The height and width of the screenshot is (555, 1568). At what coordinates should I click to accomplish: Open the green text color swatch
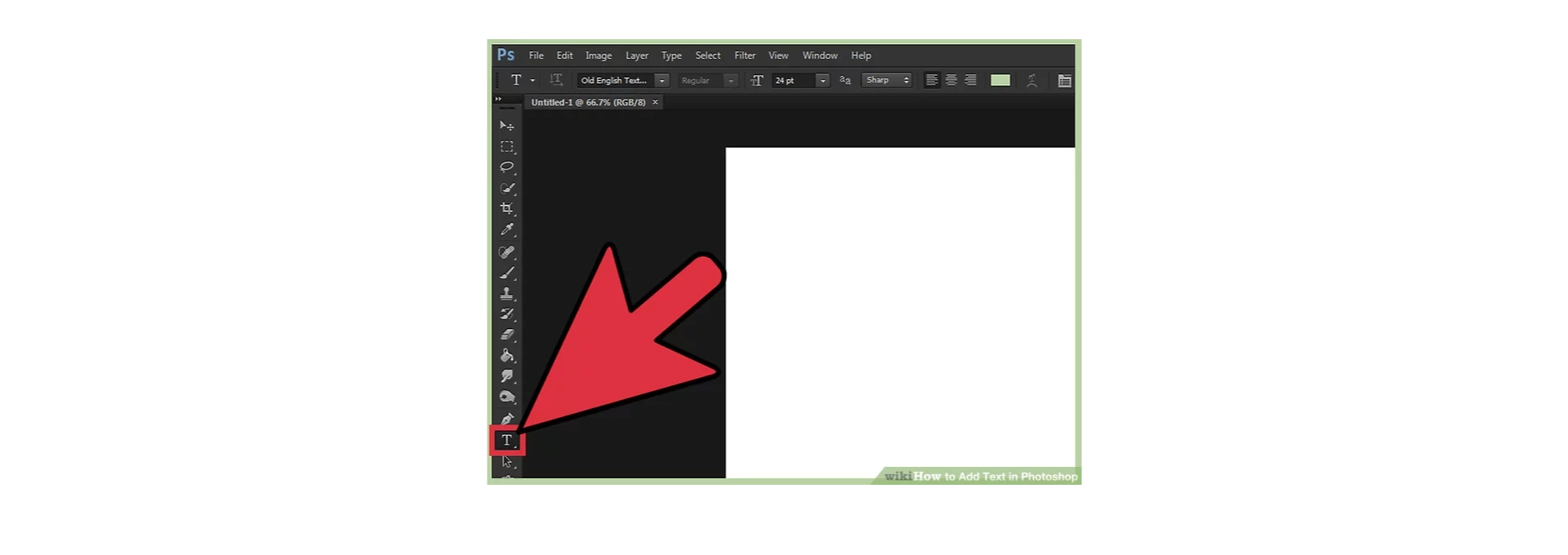1000,80
